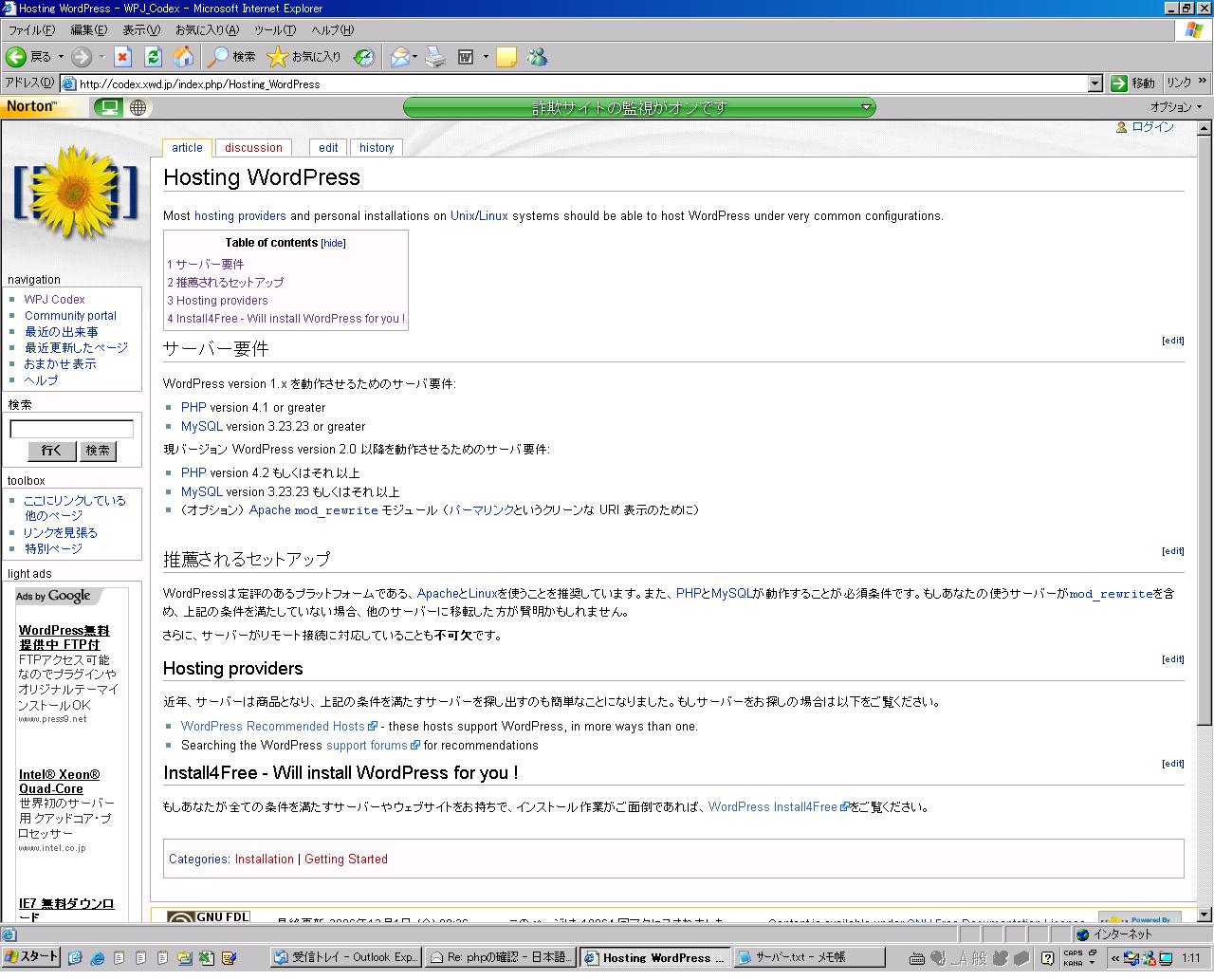Viewport: 1214px width, 980px height.
Task: Print the page with printer icon
Action: 435,57
